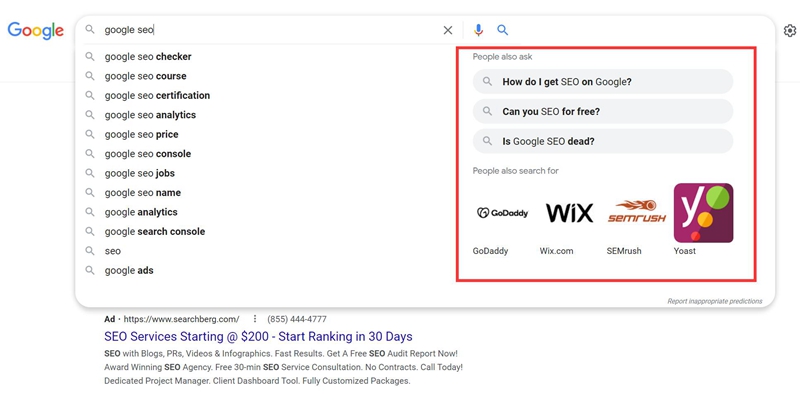Open 'SEO Services Starting @ $200' ad headline
Screen dimensions: 800x404
click(258, 337)
